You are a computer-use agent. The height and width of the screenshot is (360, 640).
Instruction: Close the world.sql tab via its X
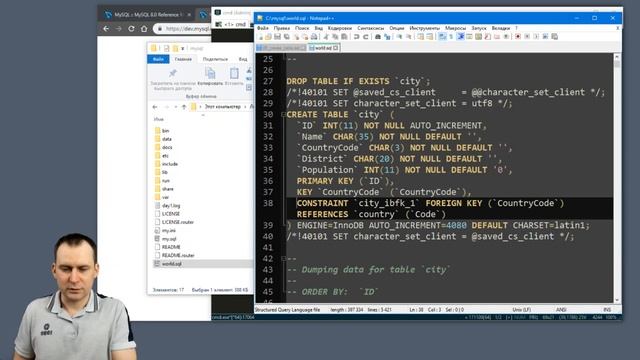pos(336,48)
